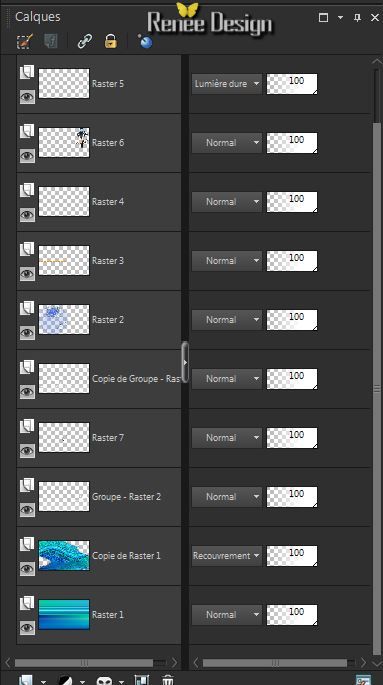Click the Raster 2 layer thumbnail
The image size is (383, 685).
(x=64, y=319)
